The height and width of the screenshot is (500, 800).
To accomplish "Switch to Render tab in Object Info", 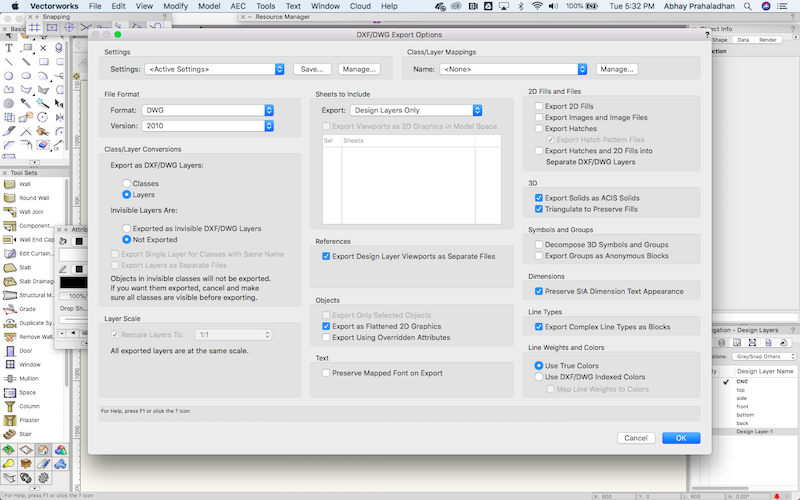I will point(767,40).
